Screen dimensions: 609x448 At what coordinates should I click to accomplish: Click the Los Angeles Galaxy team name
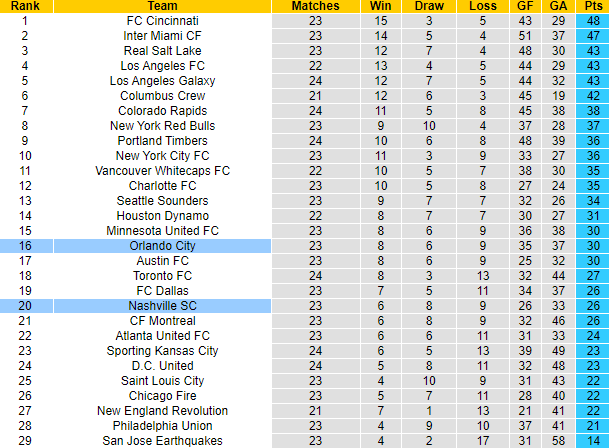(x=163, y=80)
